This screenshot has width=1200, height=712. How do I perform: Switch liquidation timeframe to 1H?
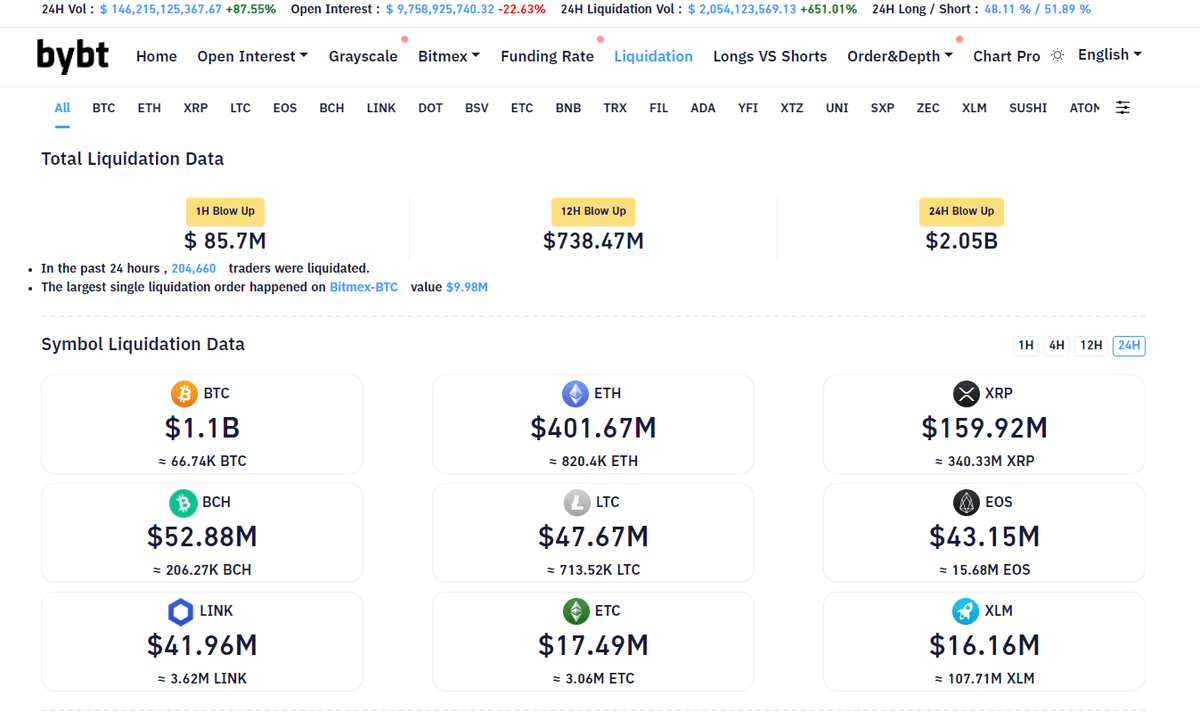[x=1026, y=345]
